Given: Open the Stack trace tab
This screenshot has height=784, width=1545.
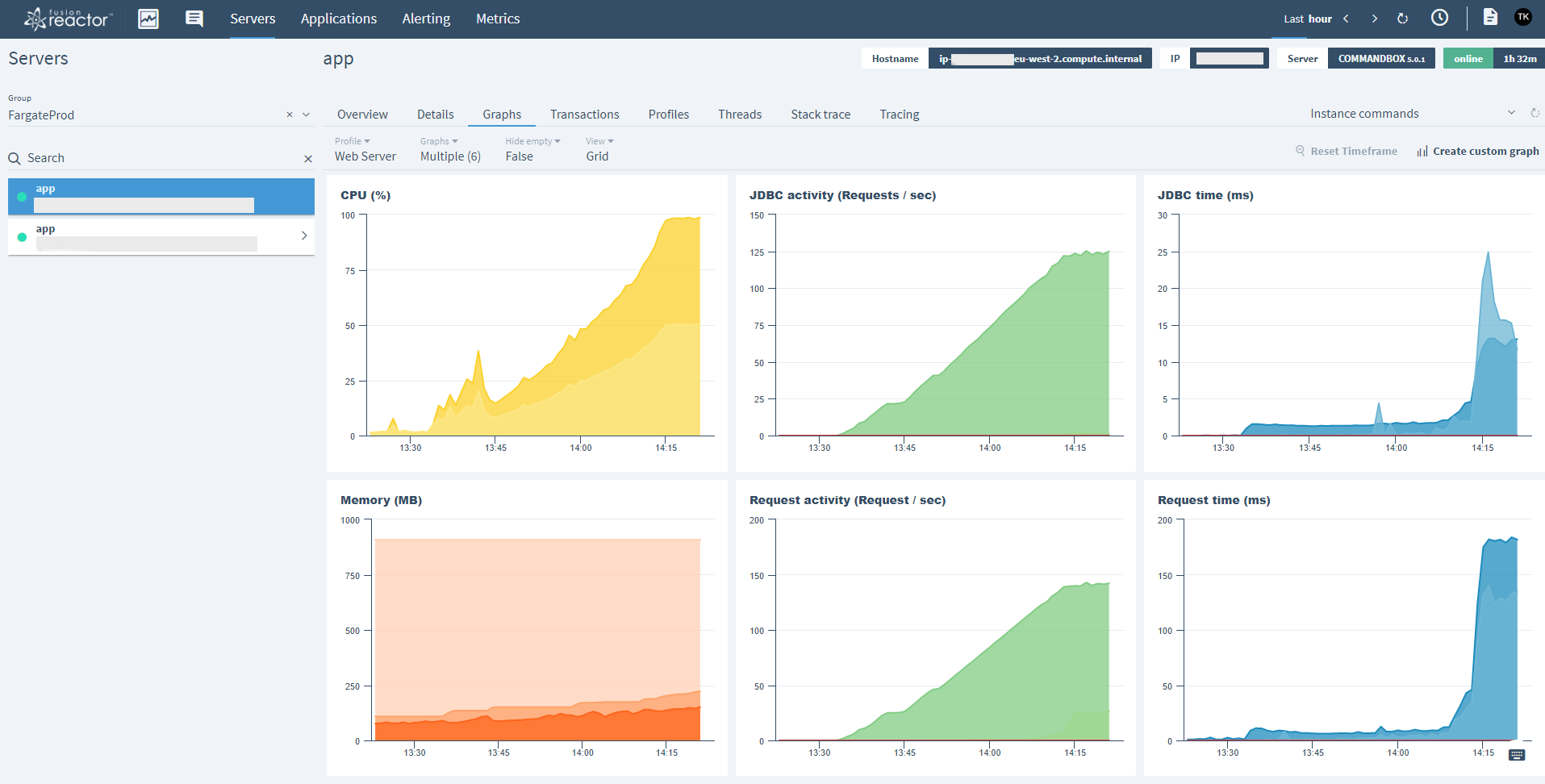Looking at the screenshot, I should point(821,115).
